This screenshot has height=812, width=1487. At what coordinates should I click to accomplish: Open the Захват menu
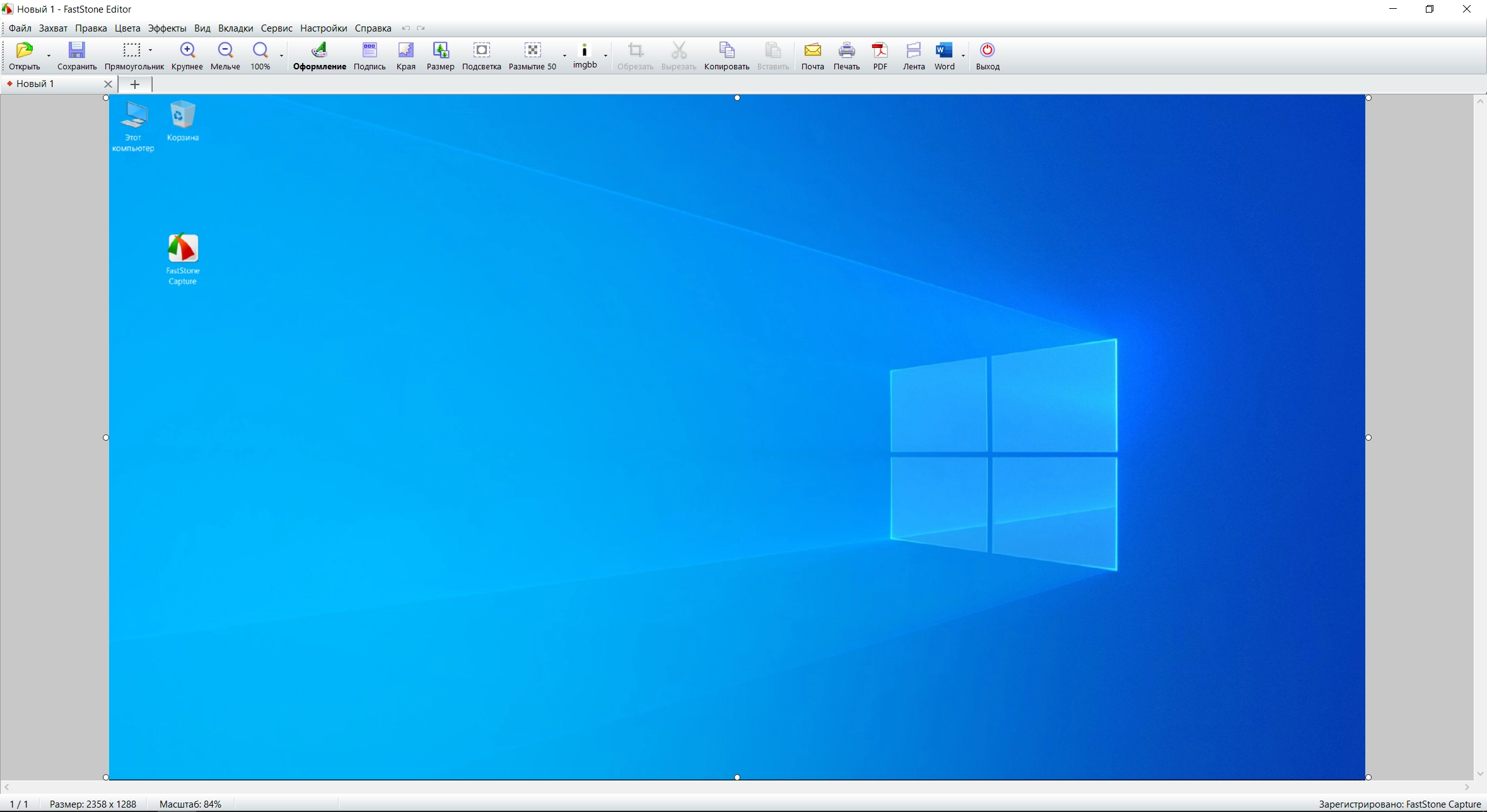(53, 28)
